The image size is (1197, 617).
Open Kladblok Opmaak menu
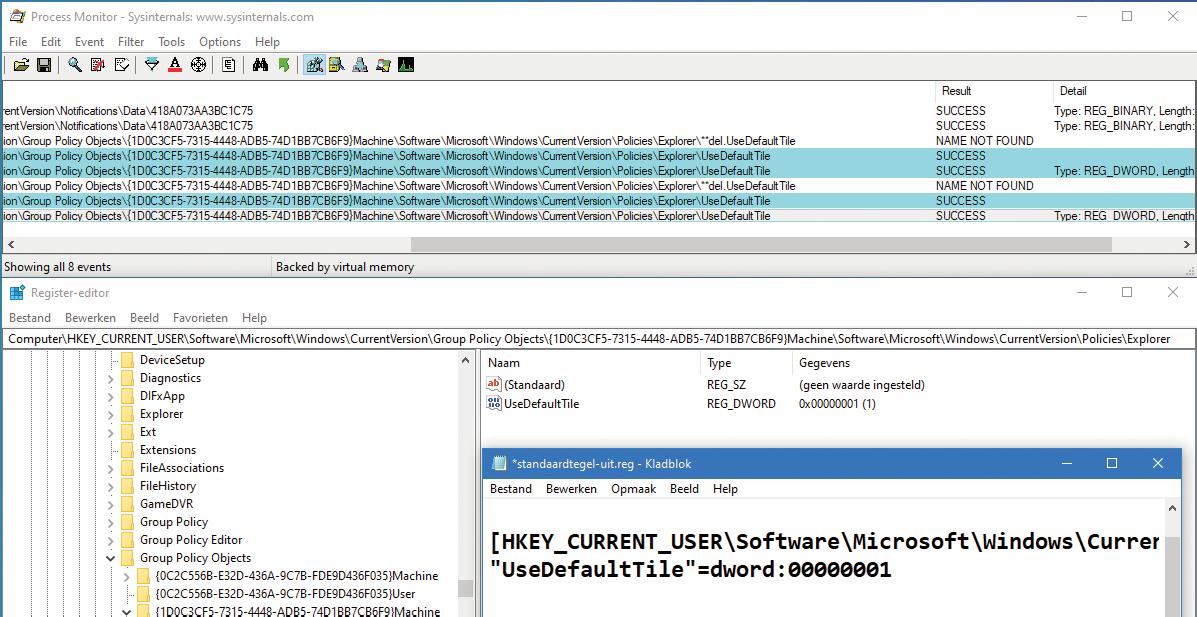click(x=634, y=489)
